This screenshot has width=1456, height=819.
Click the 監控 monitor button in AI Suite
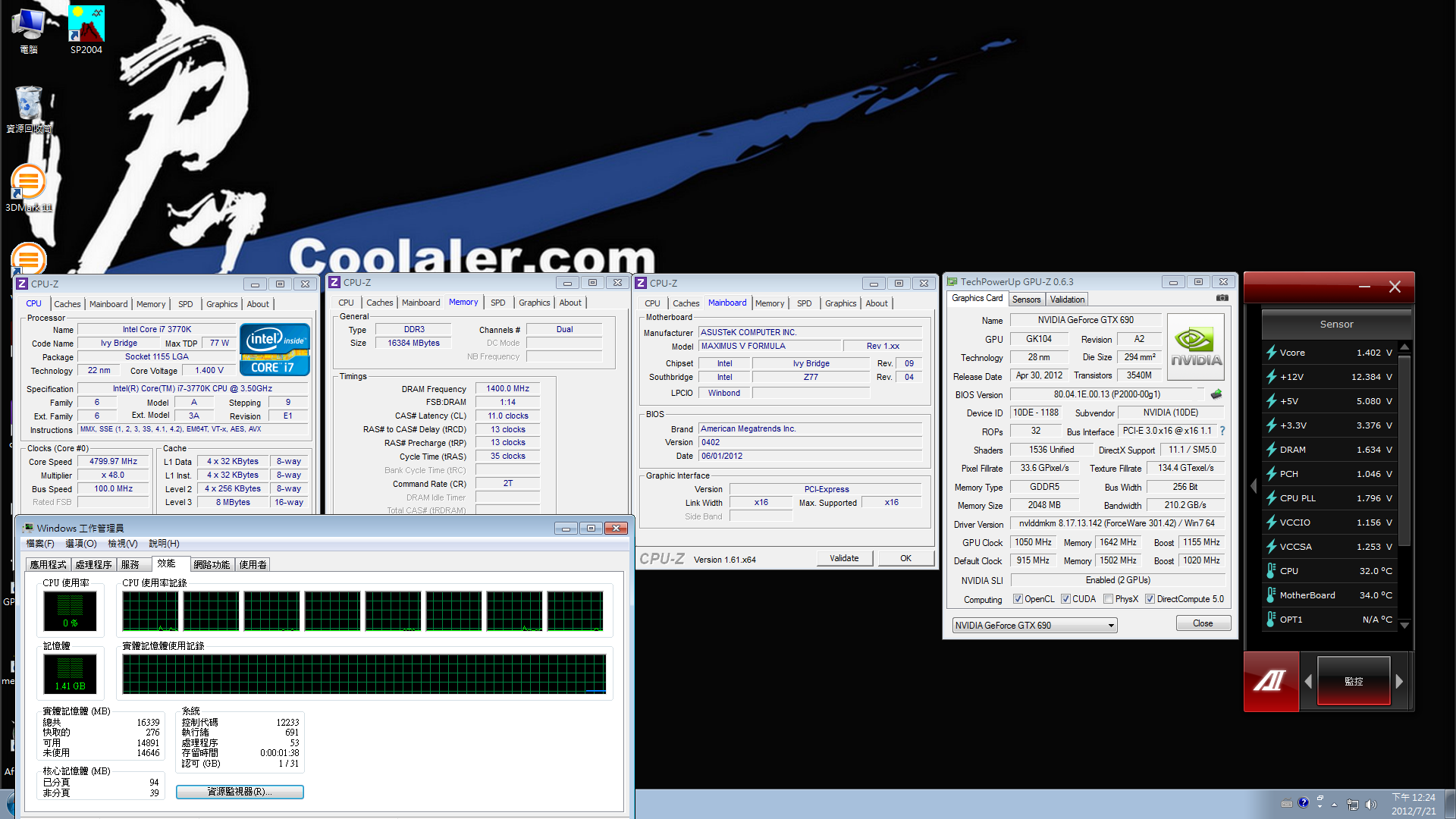tap(1354, 681)
